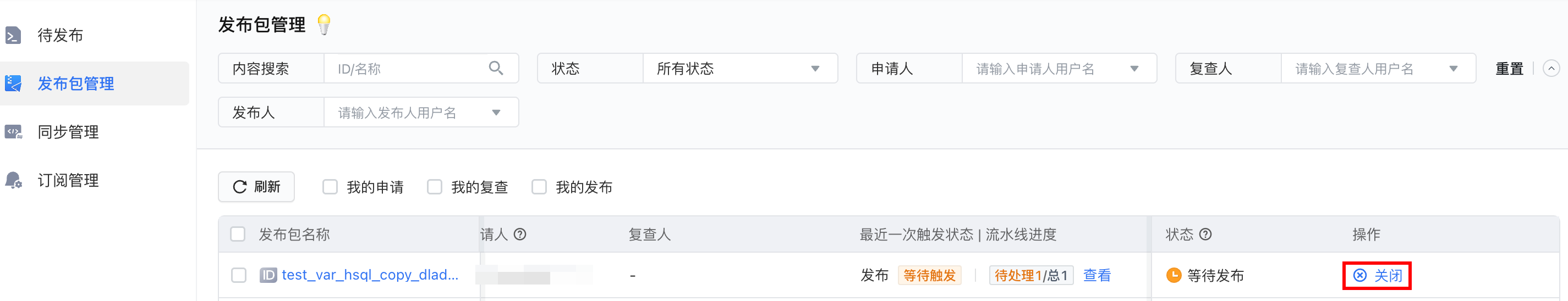The height and width of the screenshot is (301, 1568).
Task: Click the 待发布 sidebar icon
Action: [13, 35]
